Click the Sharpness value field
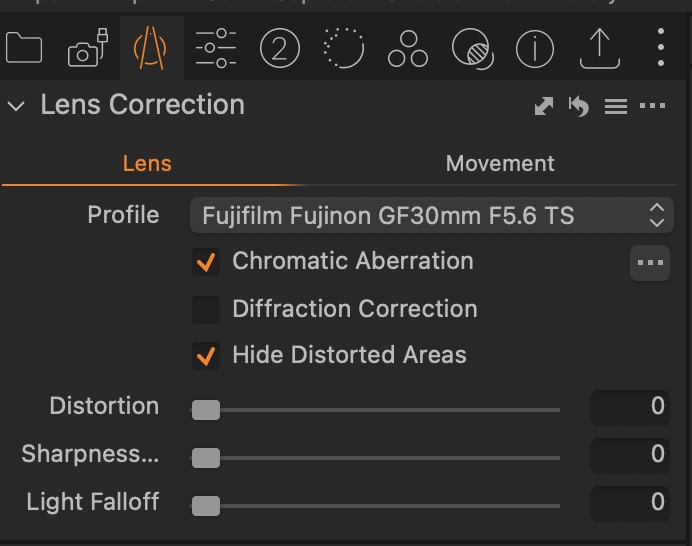The height and width of the screenshot is (546, 692). (x=630, y=455)
